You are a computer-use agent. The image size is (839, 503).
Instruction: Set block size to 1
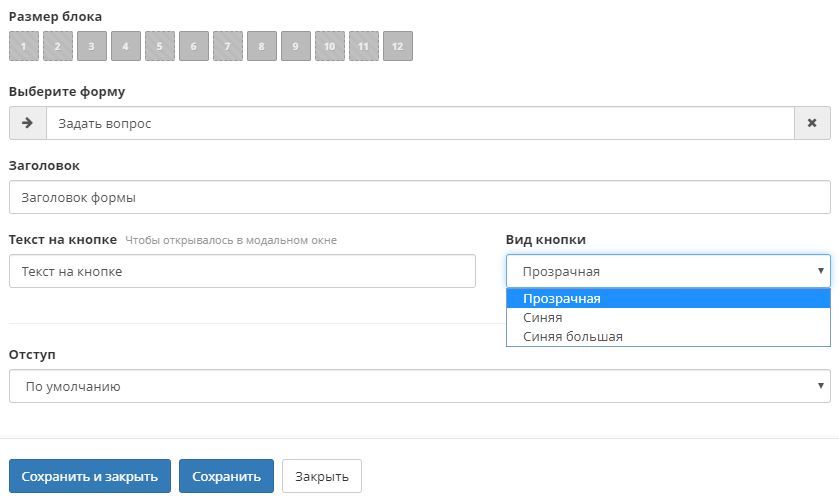point(24,46)
